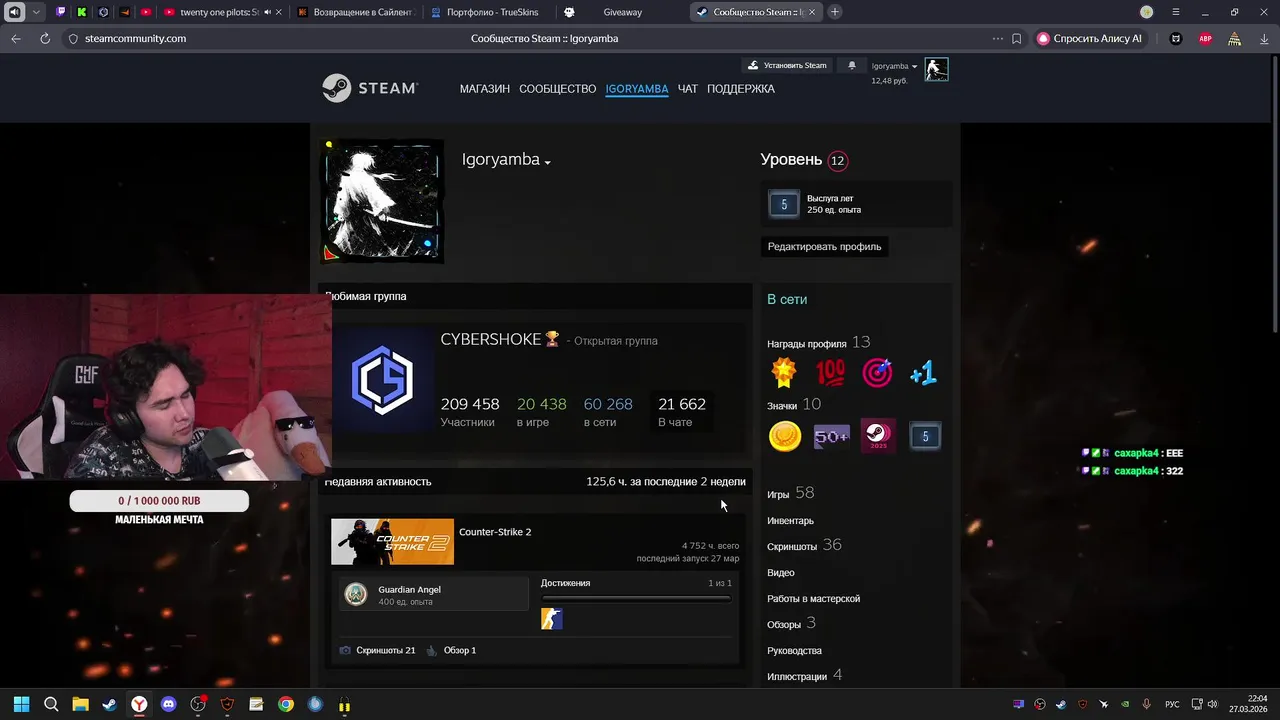Open the Работы в мастерской link

813,599
